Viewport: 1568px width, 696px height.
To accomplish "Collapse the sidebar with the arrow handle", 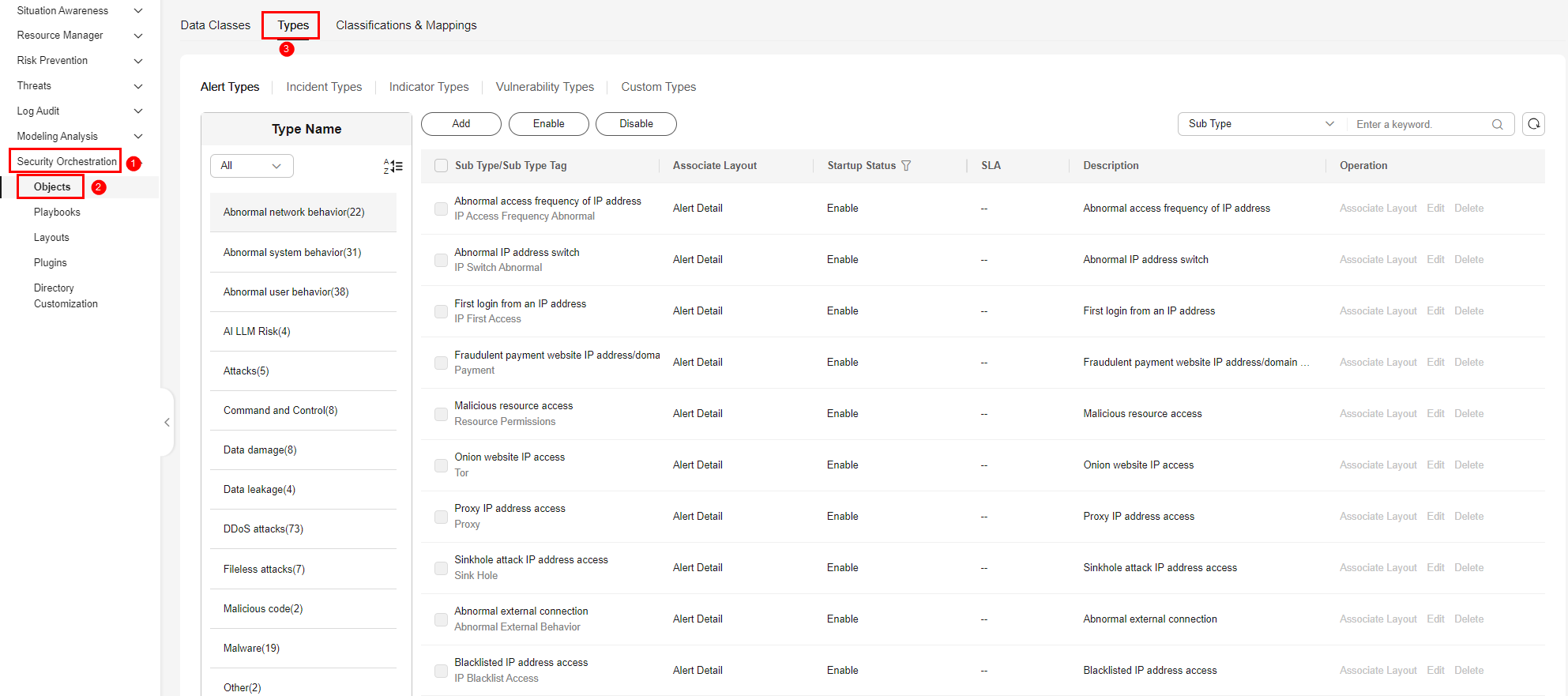I will pyautogui.click(x=167, y=423).
